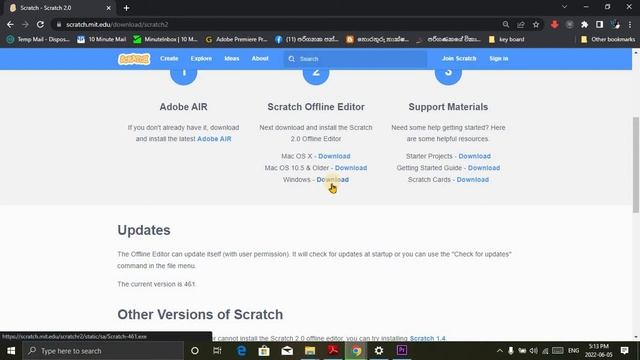Open volume control in system tray
The image size is (640, 360).
533,351
